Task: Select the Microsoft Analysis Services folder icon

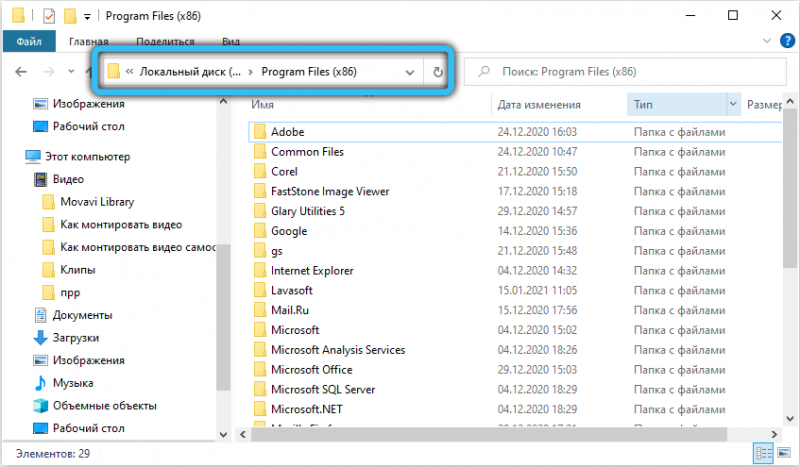Action: [260, 350]
